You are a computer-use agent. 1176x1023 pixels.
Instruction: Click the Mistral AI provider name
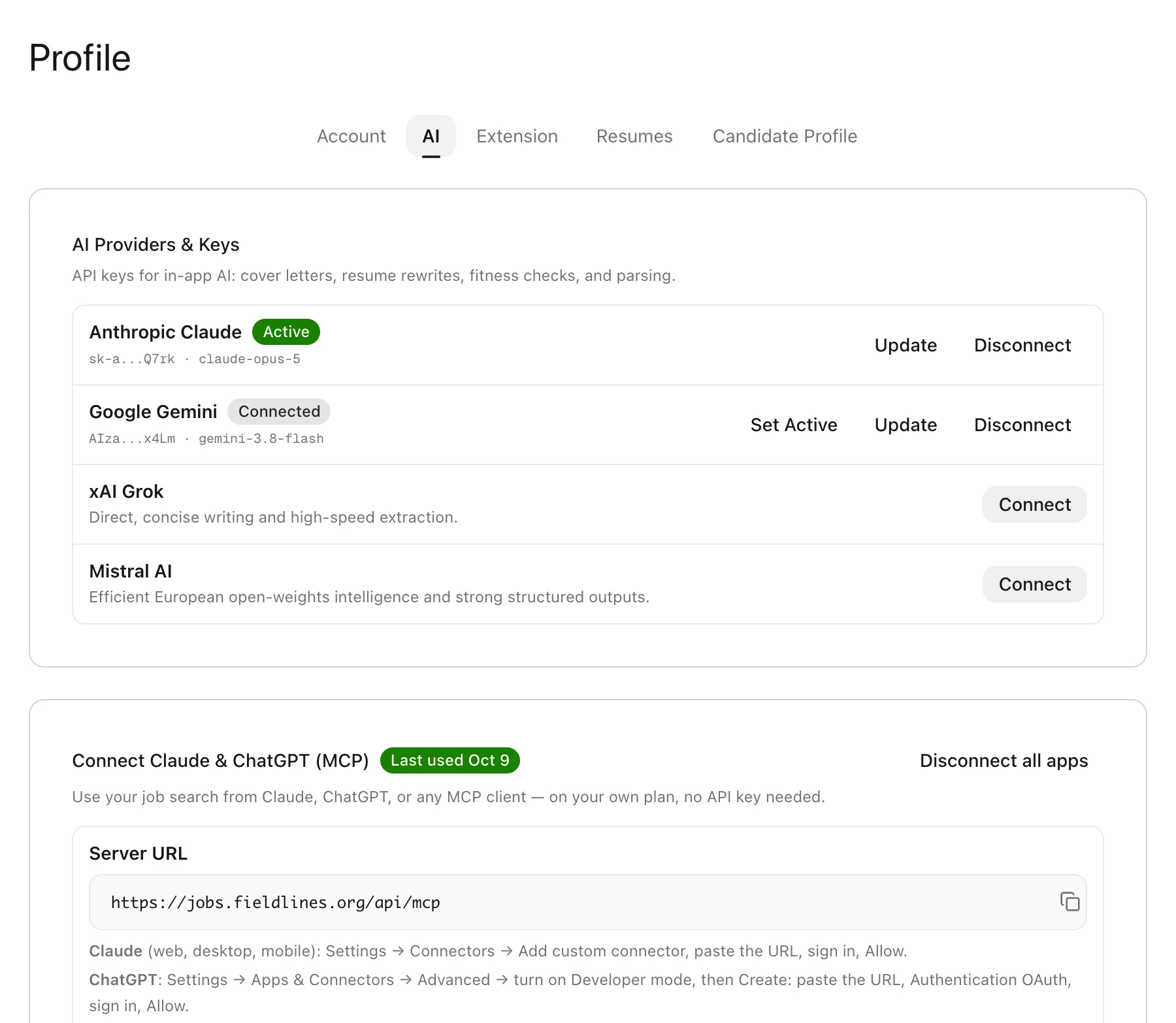pyautogui.click(x=131, y=571)
